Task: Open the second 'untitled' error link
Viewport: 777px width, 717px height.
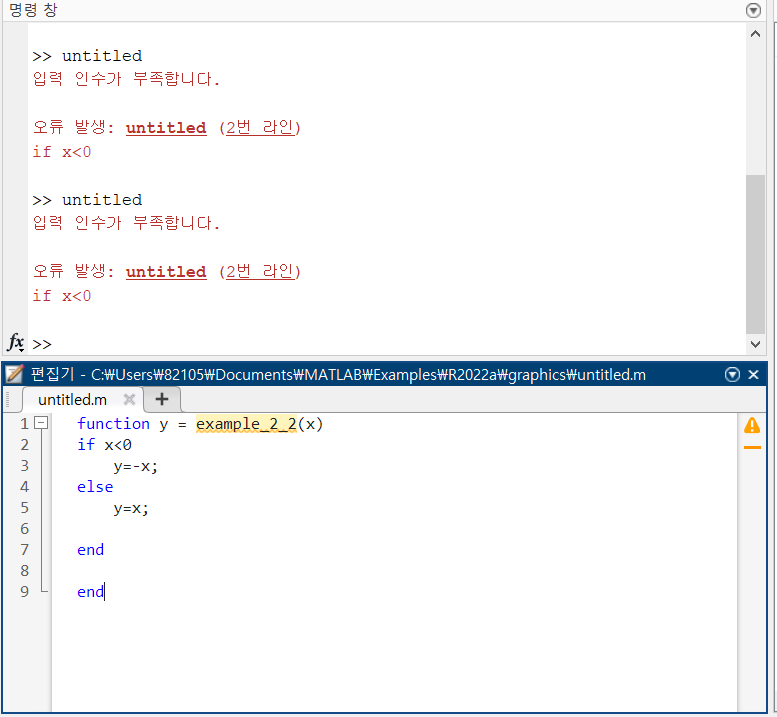Action: coord(166,272)
